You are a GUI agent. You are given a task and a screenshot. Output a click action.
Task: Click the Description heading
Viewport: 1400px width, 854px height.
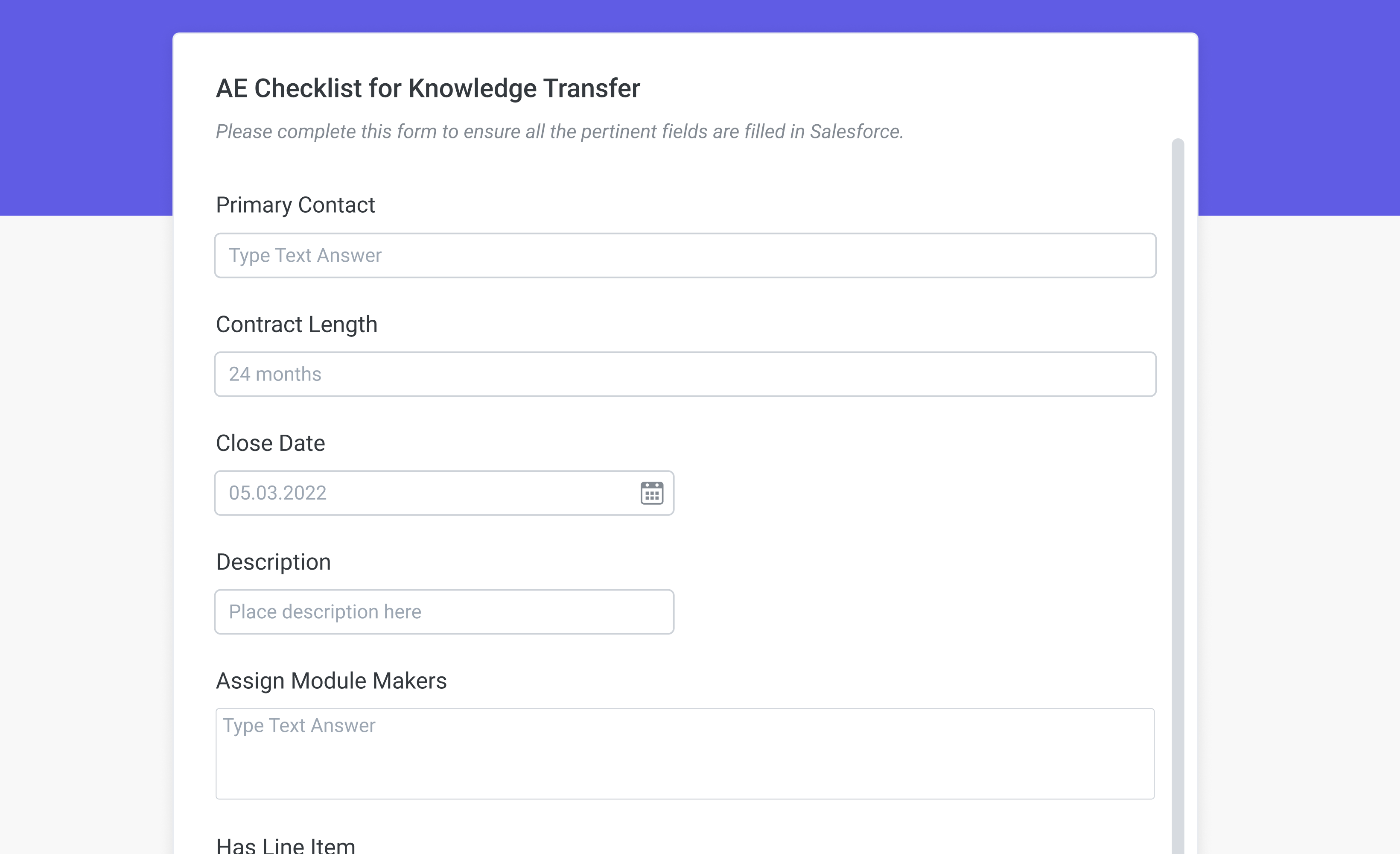pyautogui.click(x=273, y=562)
